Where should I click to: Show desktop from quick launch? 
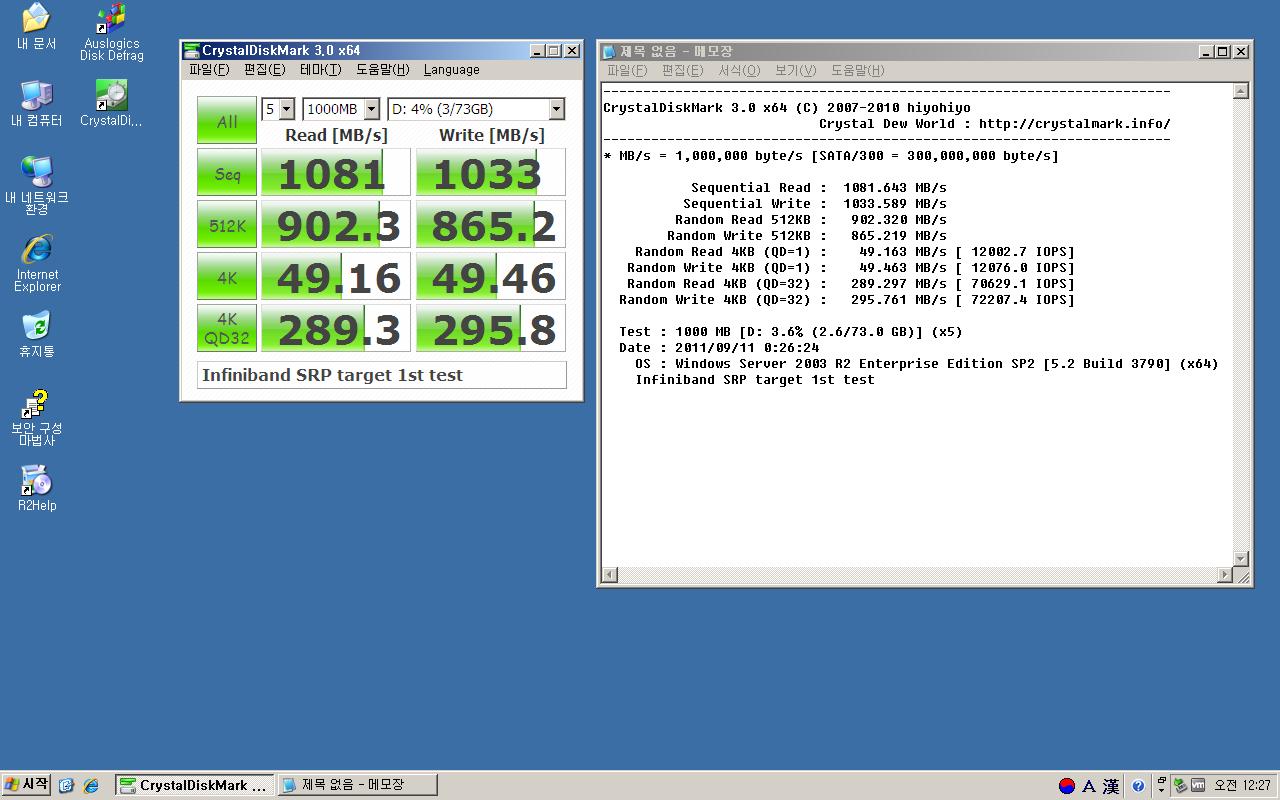[66, 786]
